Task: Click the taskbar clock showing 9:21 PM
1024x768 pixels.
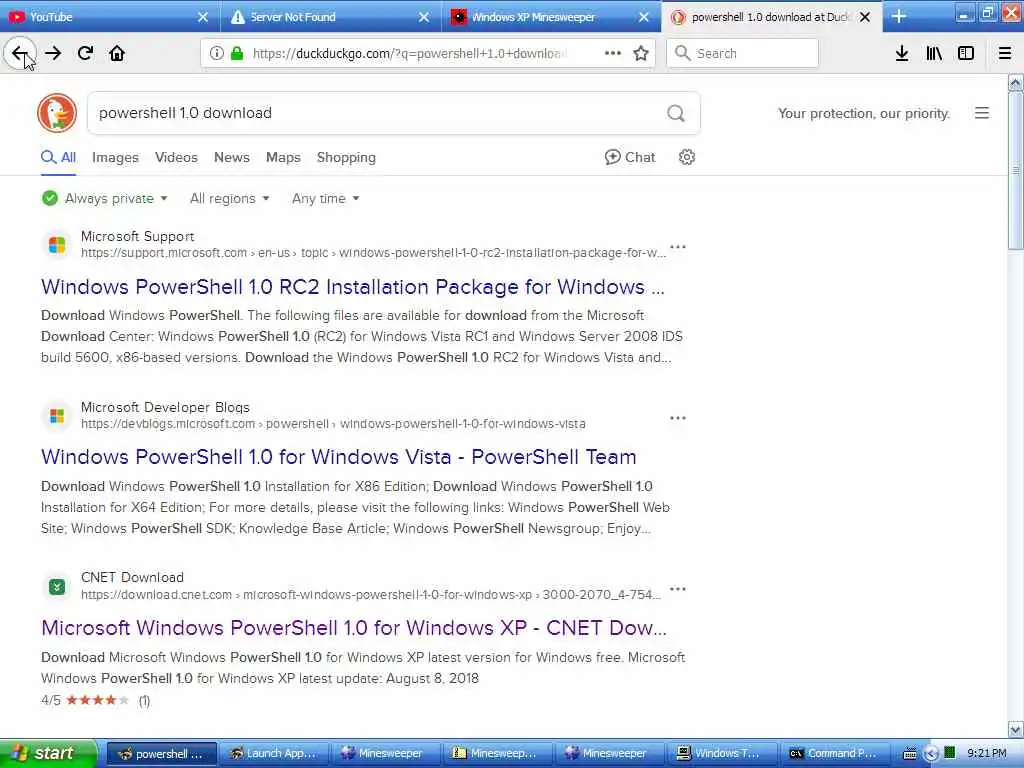Action: (987, 753)
